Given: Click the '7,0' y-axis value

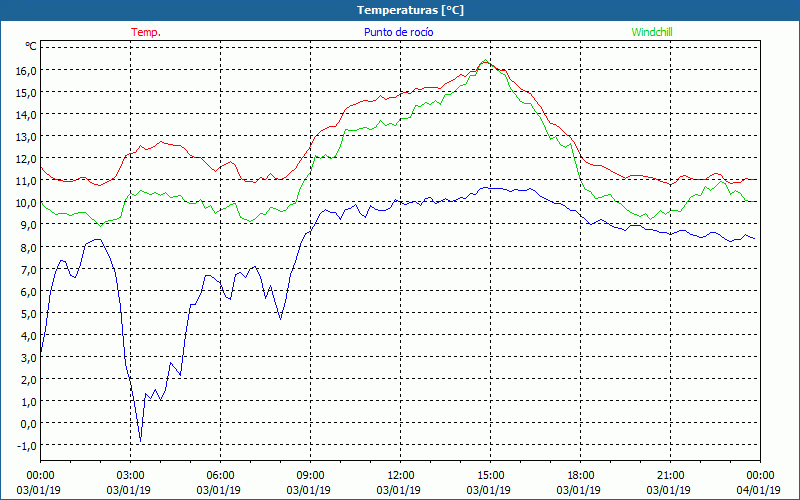Looking at the screenshot, I should 29,269.
